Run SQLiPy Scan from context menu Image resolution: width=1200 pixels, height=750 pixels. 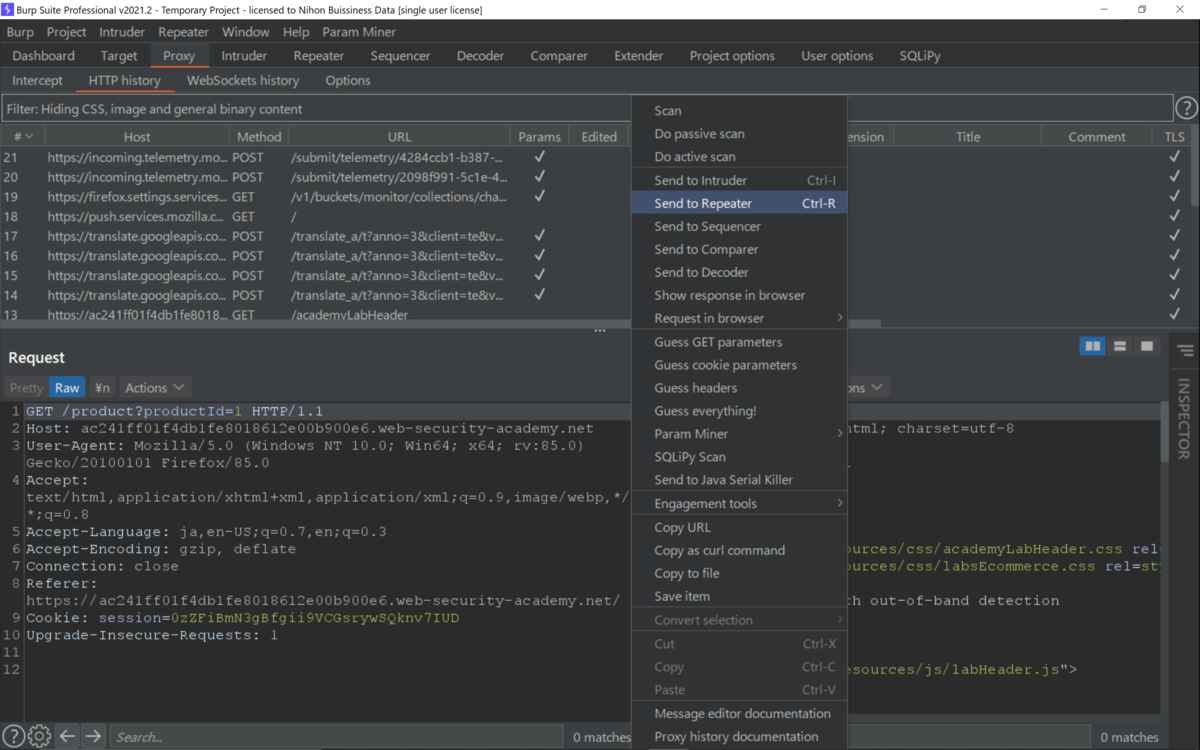point(739,457)
